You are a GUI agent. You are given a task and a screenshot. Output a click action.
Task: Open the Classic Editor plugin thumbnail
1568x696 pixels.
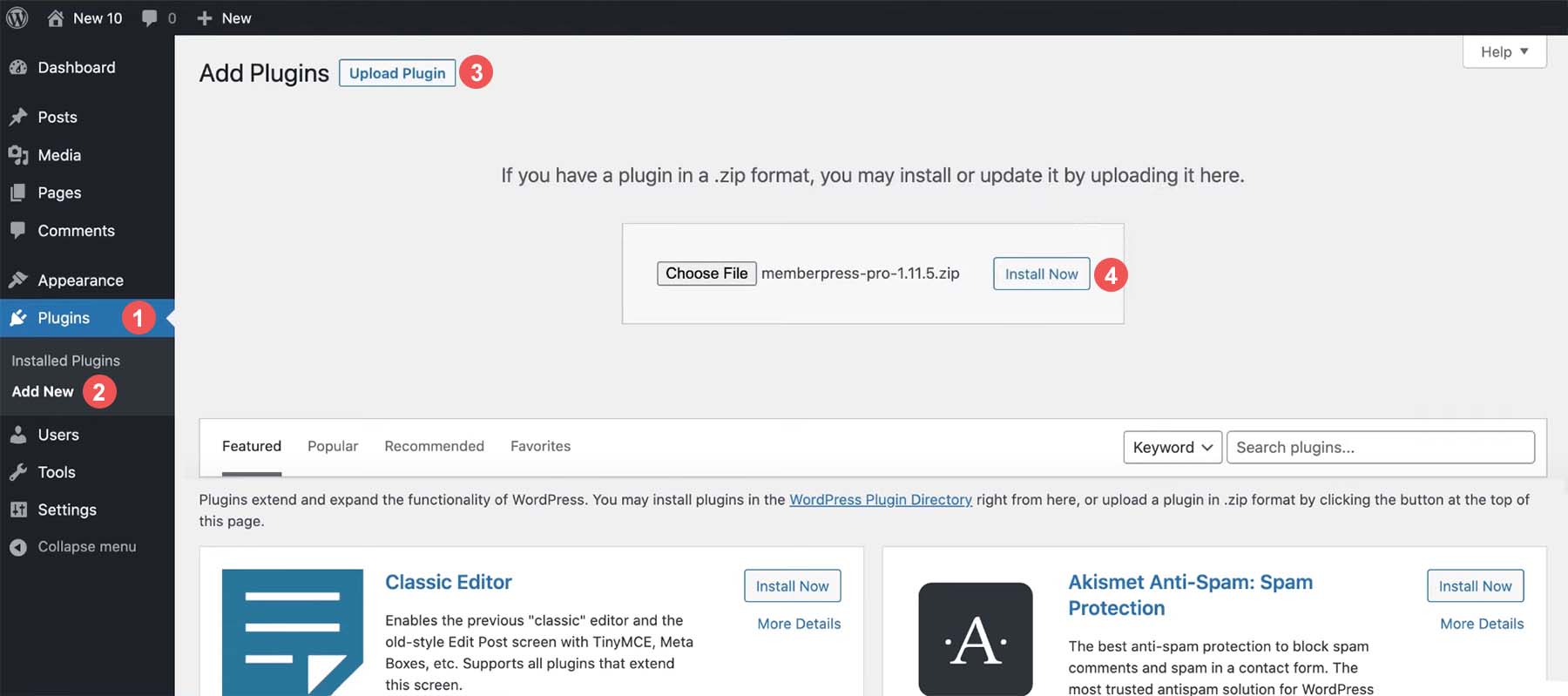point(293,632)
